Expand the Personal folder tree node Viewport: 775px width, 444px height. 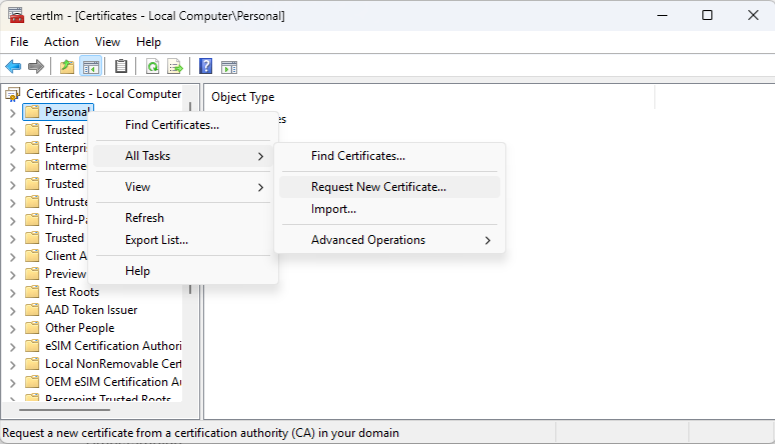(12, 112)
